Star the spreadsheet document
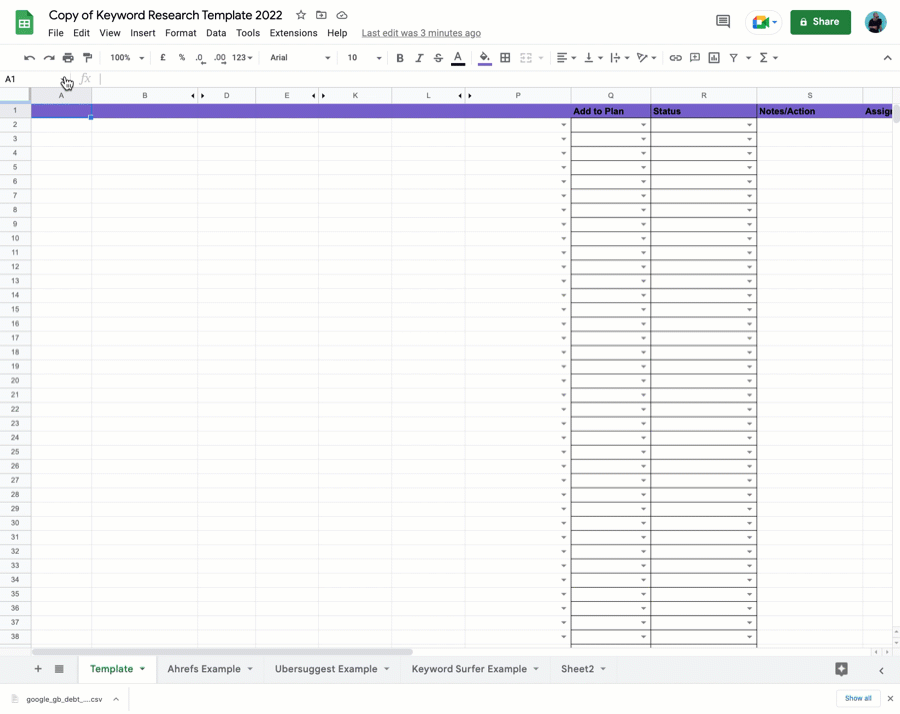Screen dimensions: 900x714 [x=301, y=15]
